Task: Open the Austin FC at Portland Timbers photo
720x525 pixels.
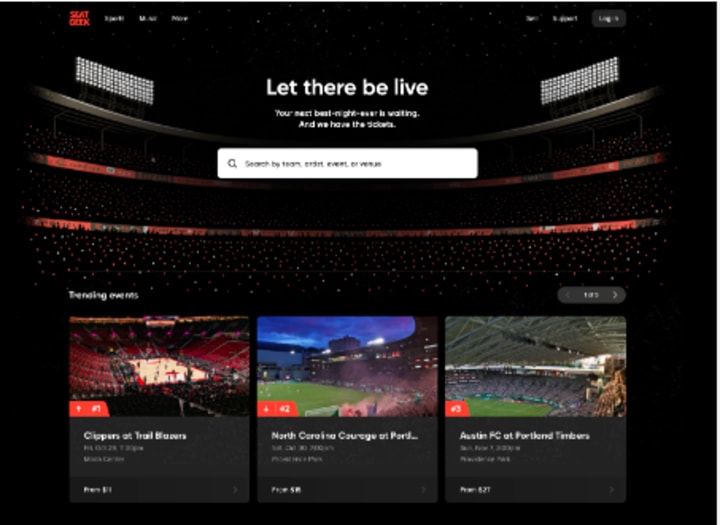Action: pyautogui.click(x=535, y=366)
